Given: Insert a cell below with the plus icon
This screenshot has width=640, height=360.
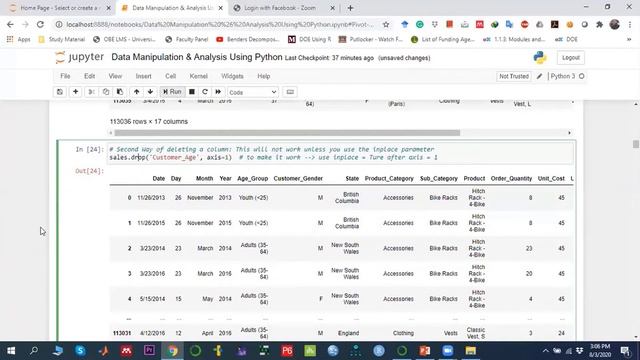Looking at the screenshot, I should point(76,92).
